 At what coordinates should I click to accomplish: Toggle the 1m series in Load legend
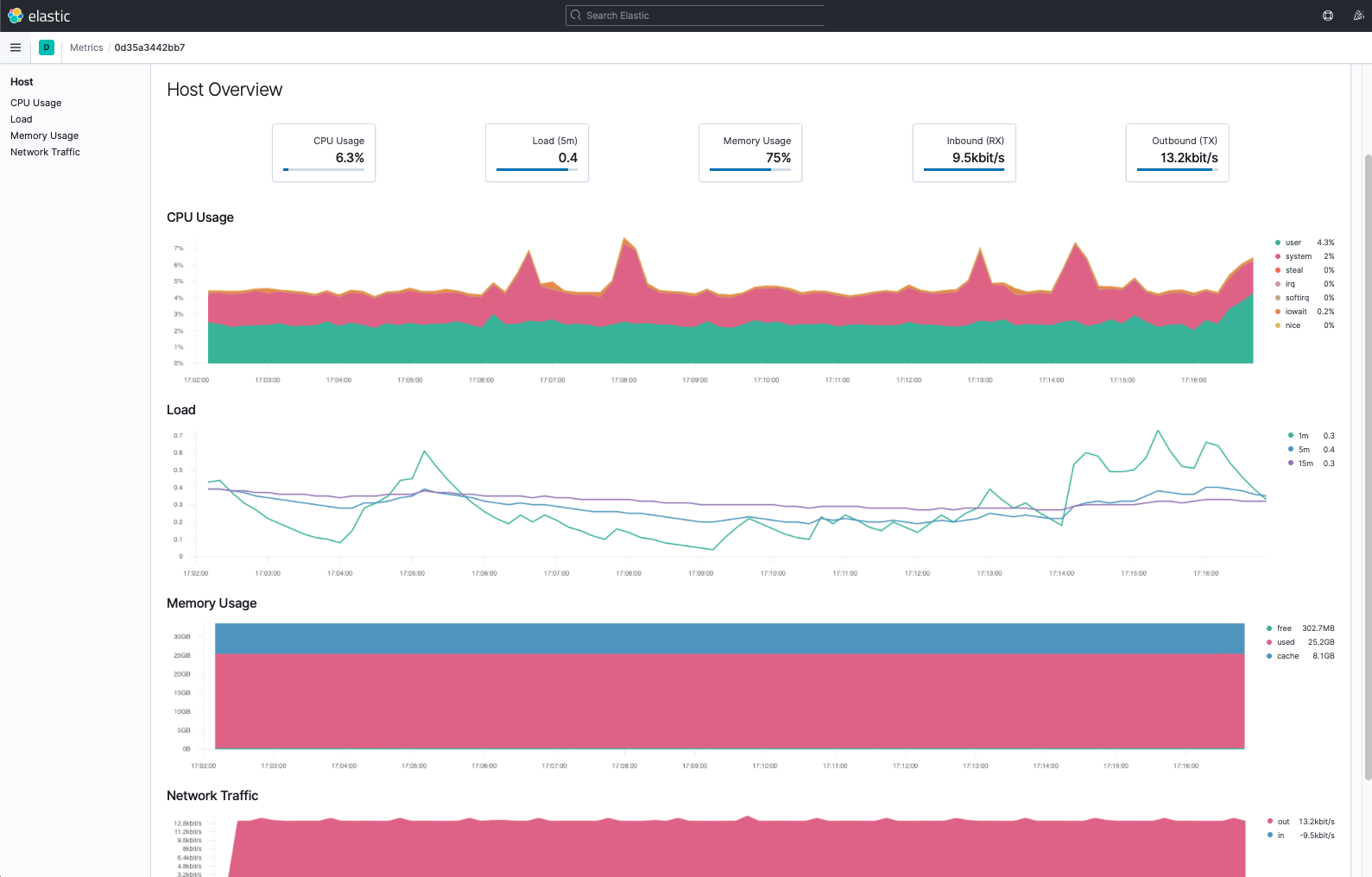(1303, 436)
